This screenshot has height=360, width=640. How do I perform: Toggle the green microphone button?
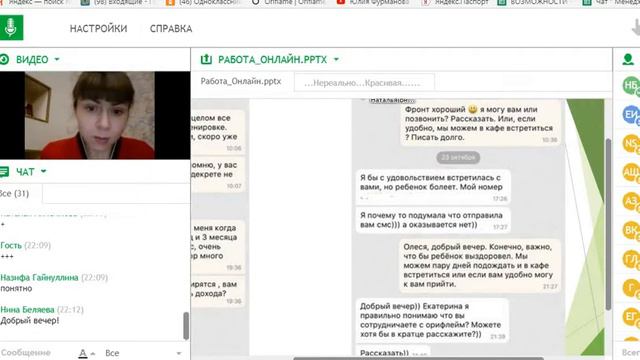[11, 28]
